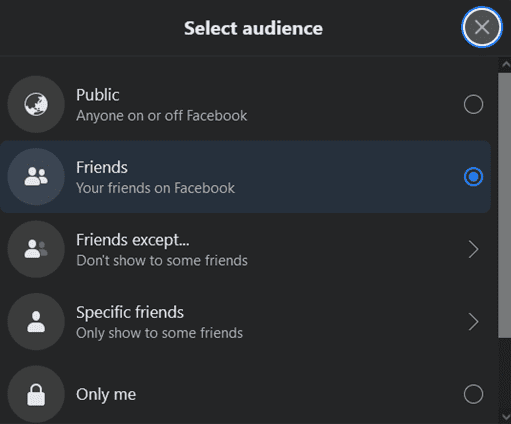Select the Friends radio button
This screenshot has height=424, width=511.
pyautogui.click(x=473, y=177)
